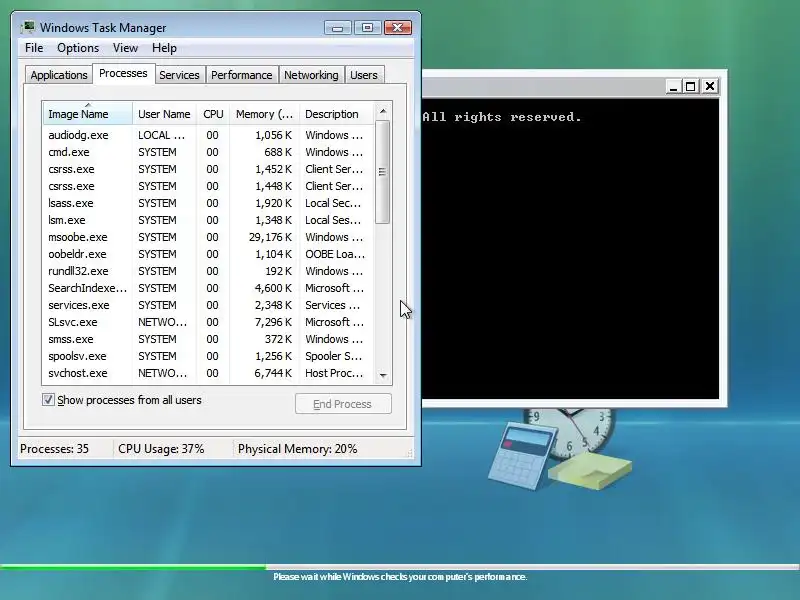Select the msoobe.exe process
Screen dimensions: 800x600
(209, 237)
